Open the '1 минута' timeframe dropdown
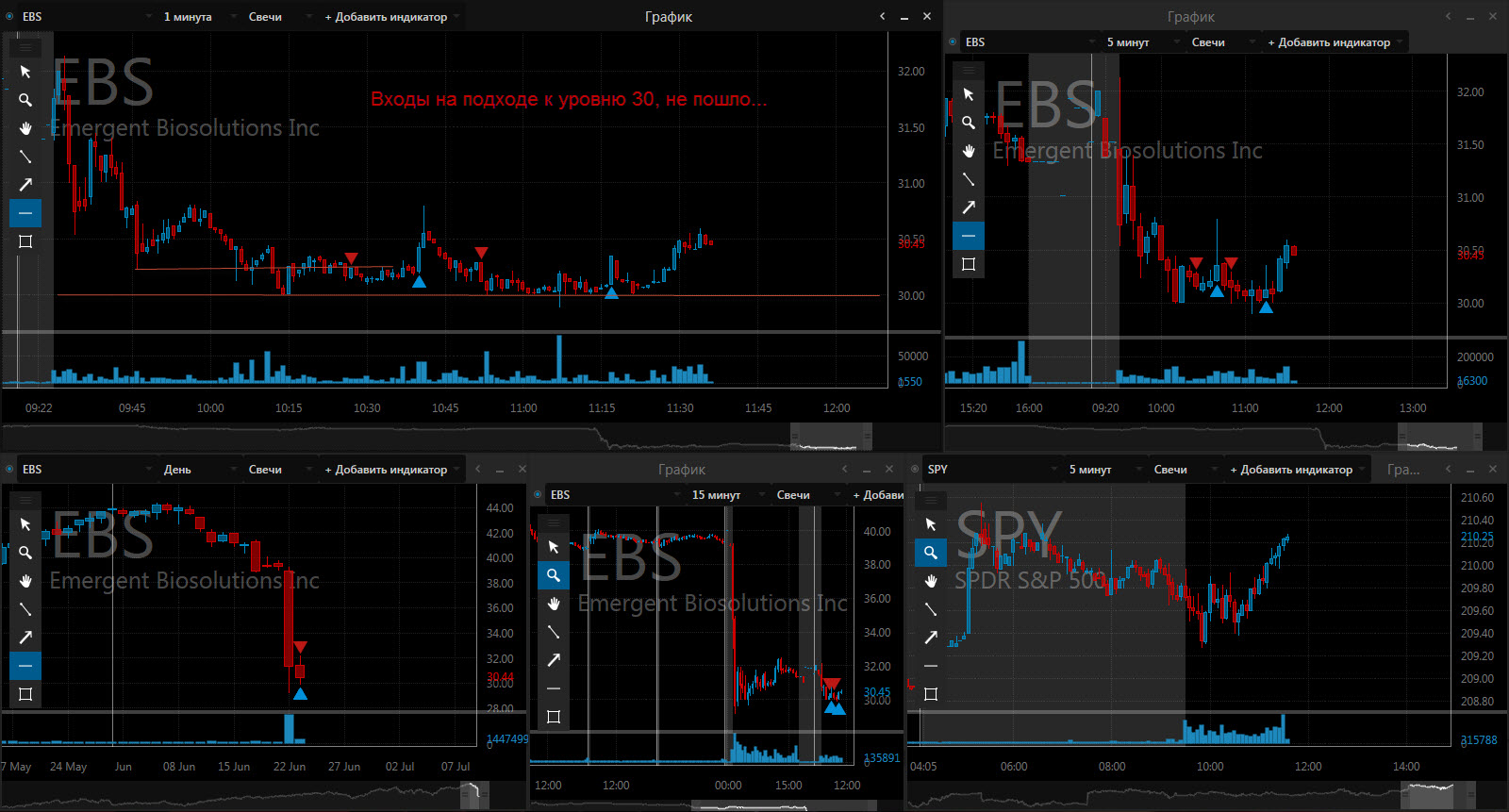Screen dimensions: 1509x812 (198, 17)
